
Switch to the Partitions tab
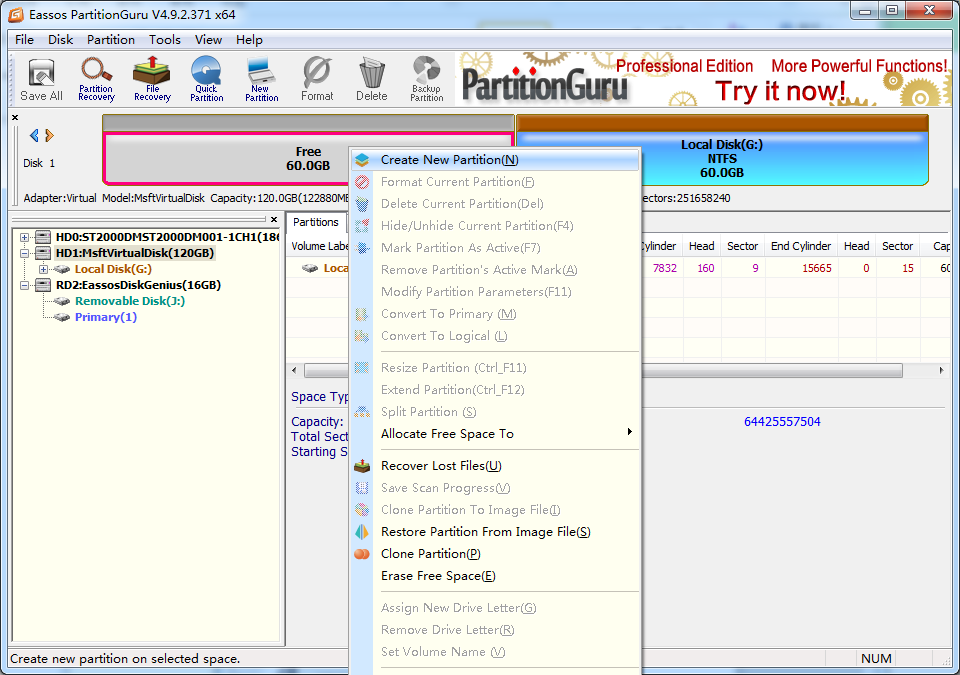(x=315, y=222)
